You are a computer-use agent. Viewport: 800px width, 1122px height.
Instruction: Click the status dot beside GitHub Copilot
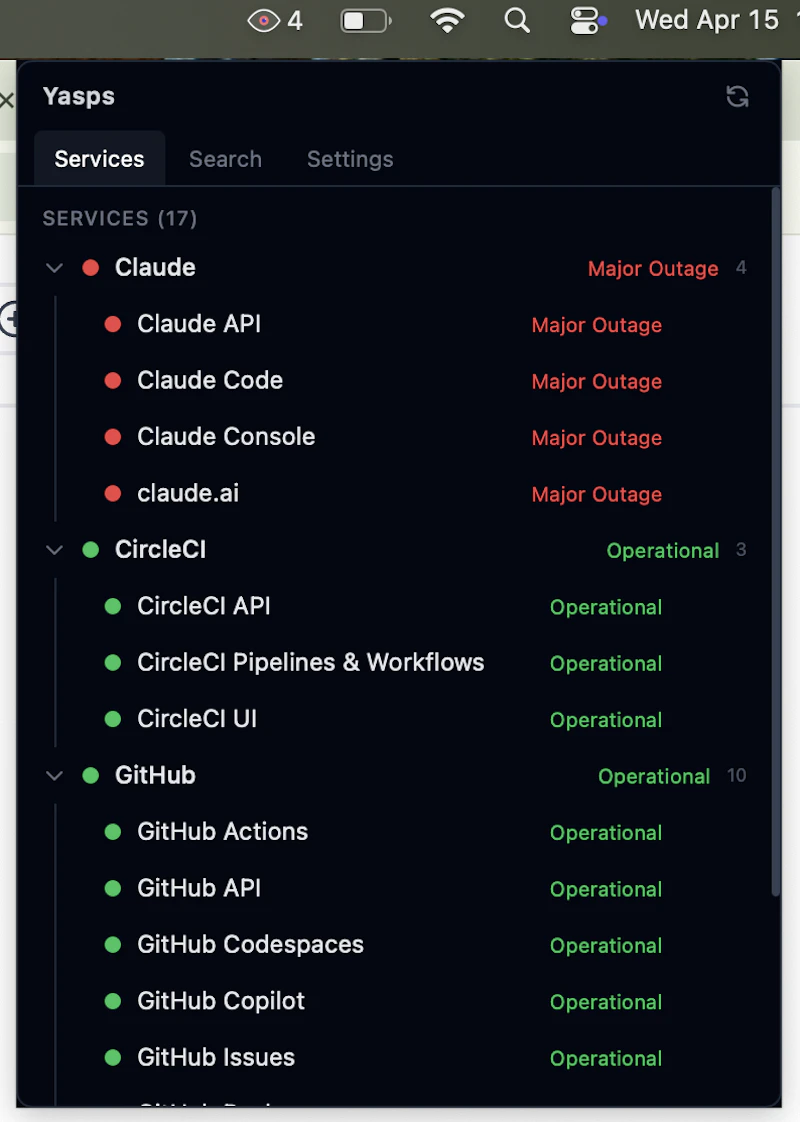112,1001
